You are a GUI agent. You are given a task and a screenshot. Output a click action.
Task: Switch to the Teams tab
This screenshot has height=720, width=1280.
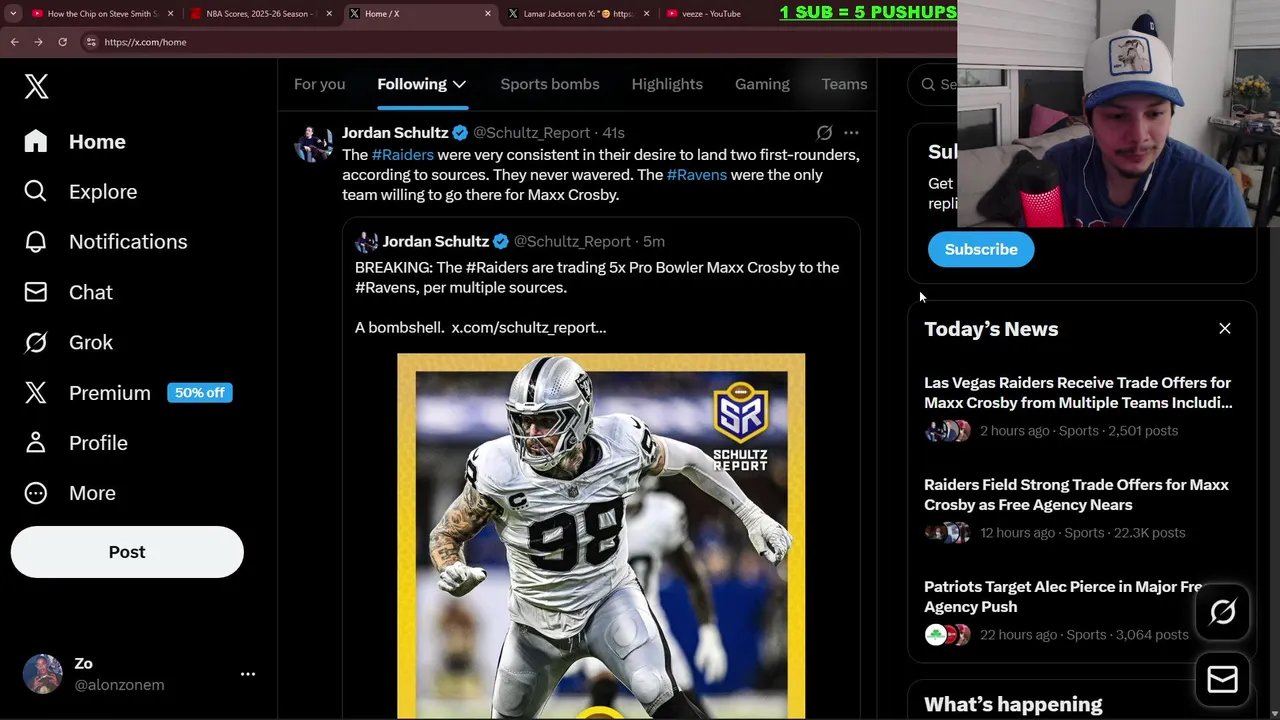tap(844, 84)
